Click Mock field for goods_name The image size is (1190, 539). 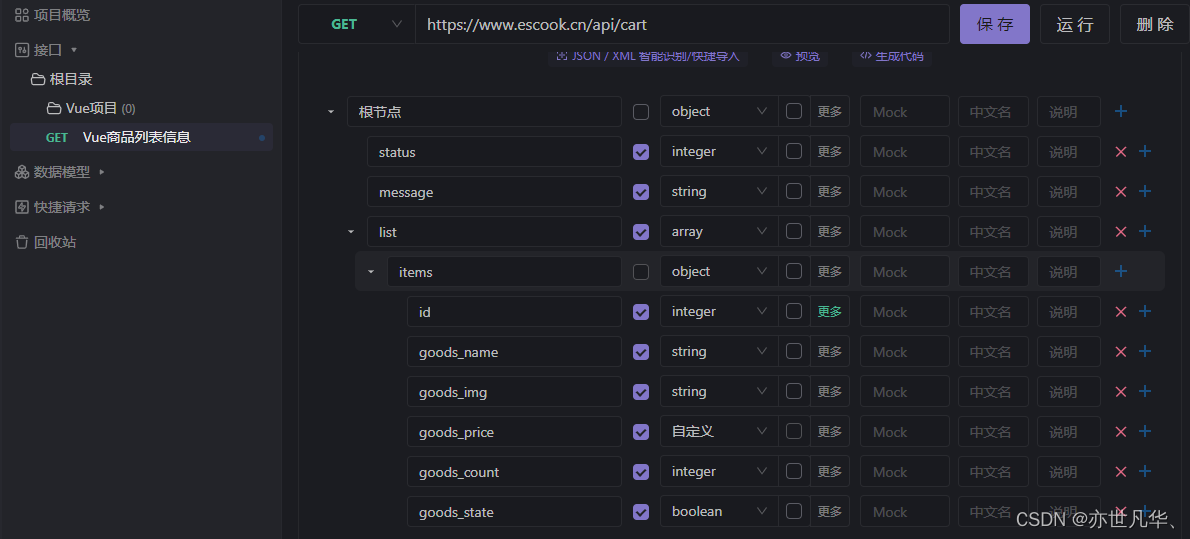click(904, 352)
